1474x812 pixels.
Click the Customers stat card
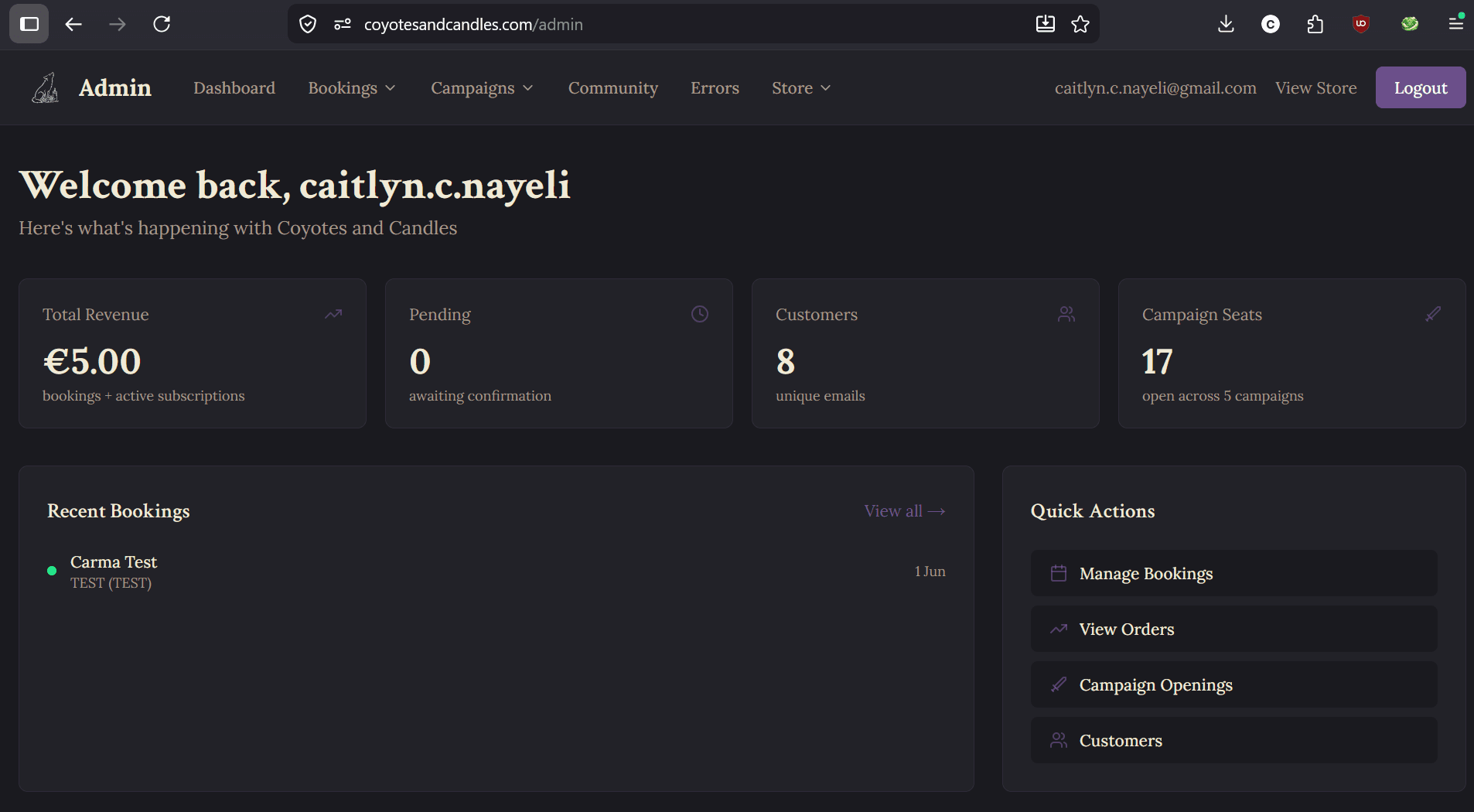pyautogui.click(x=926, y=353)
